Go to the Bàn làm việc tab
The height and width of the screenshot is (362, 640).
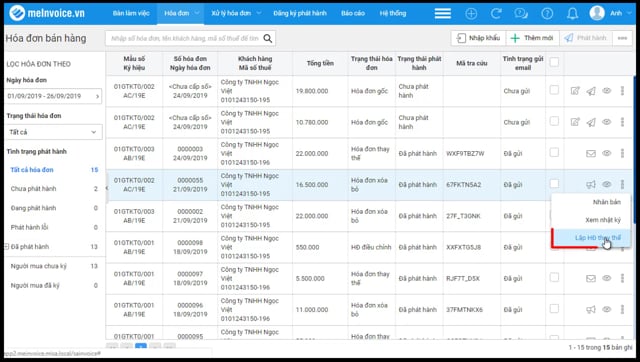point(131,13)
